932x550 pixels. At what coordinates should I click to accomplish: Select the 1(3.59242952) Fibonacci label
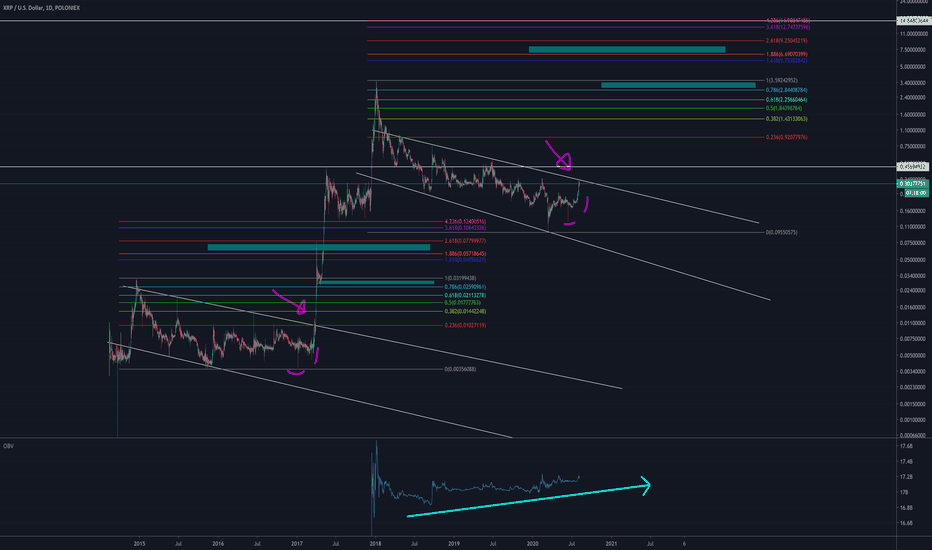(x=782, y=80)
